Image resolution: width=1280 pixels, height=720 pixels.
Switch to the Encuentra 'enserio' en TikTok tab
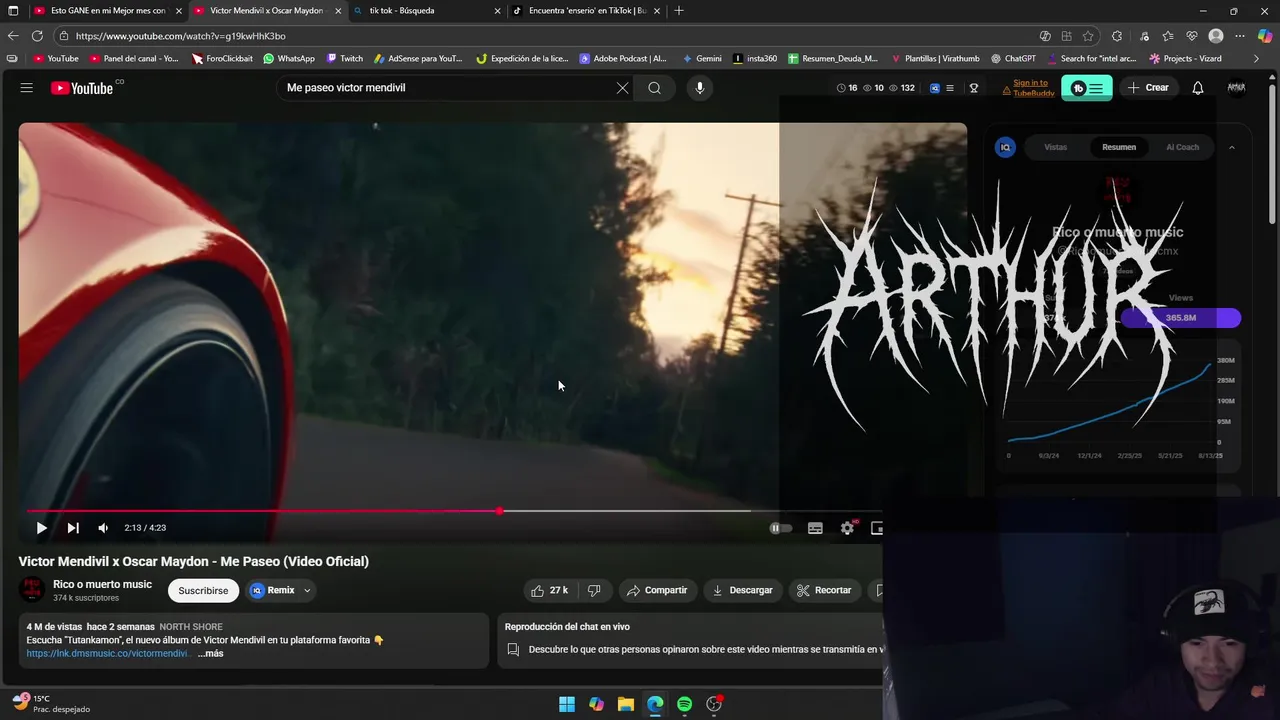point(587,11)
